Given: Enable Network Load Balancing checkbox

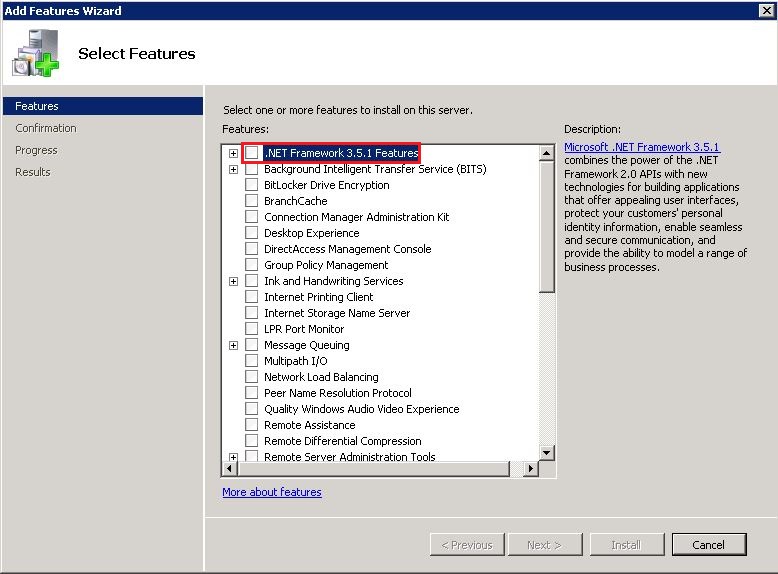Looking at the screenshot, I should [x=252, y=377].
